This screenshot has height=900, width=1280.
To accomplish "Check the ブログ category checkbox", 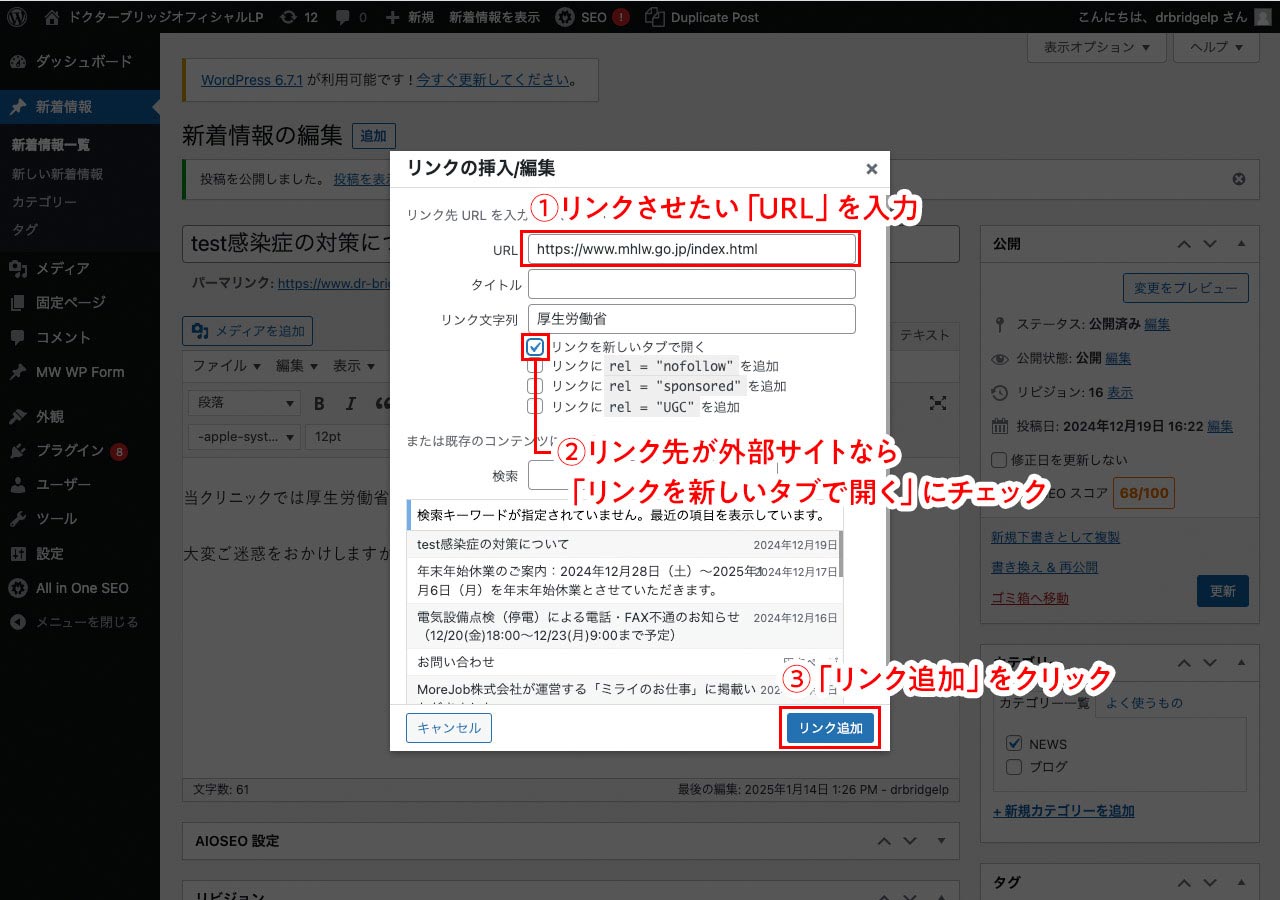I will pyautogui.click(x=1014, y=767).
